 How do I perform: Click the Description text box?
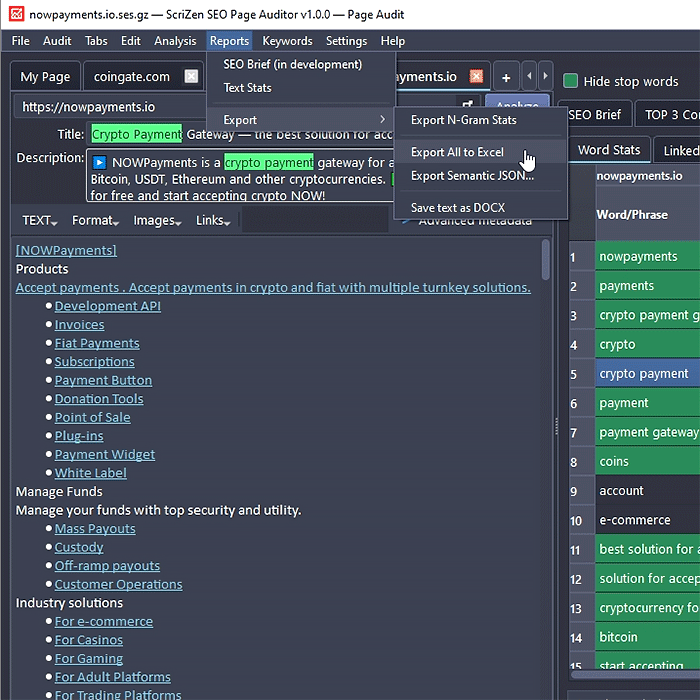click(x=240, y=175)
